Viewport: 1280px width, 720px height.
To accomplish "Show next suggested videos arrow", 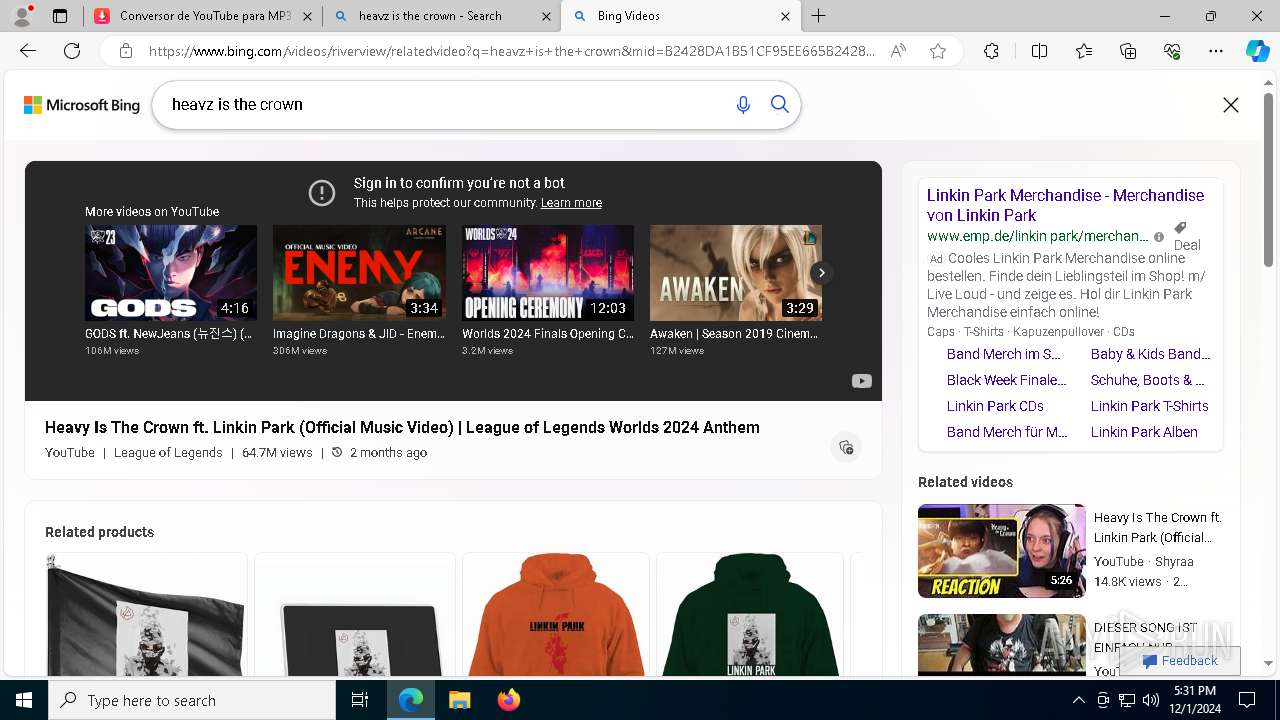I will tap(821, 273).
